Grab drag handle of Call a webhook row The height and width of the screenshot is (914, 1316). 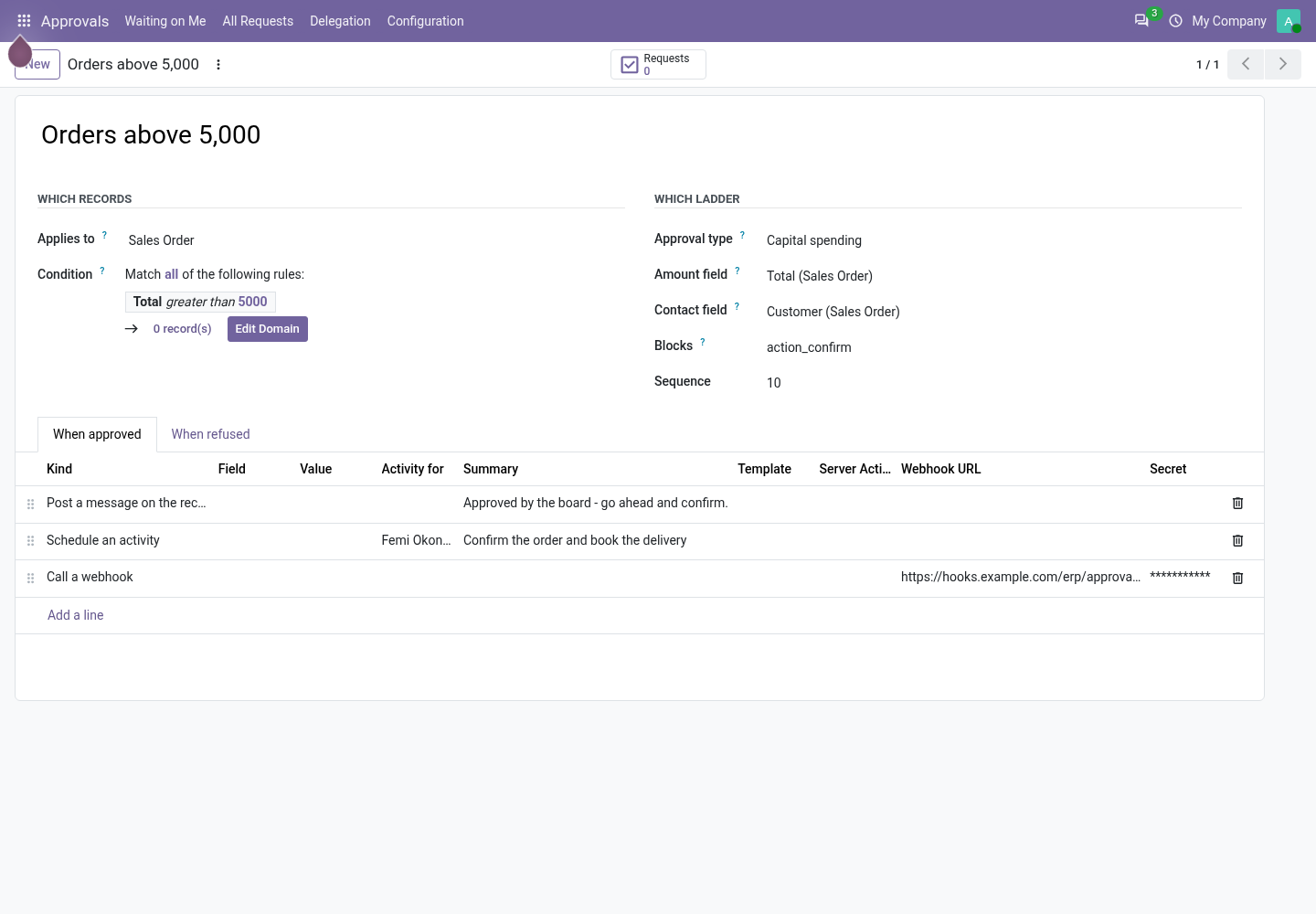30,578
